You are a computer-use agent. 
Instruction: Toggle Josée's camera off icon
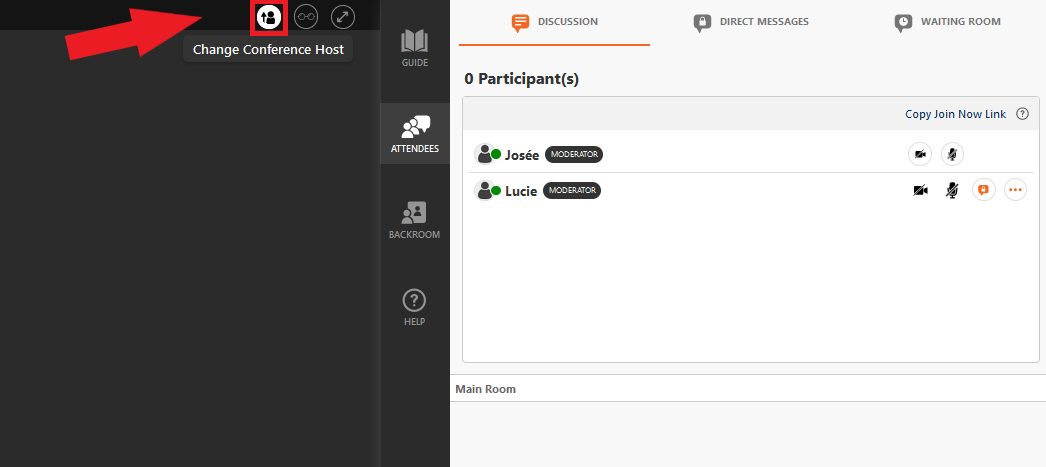coord(920,154)
